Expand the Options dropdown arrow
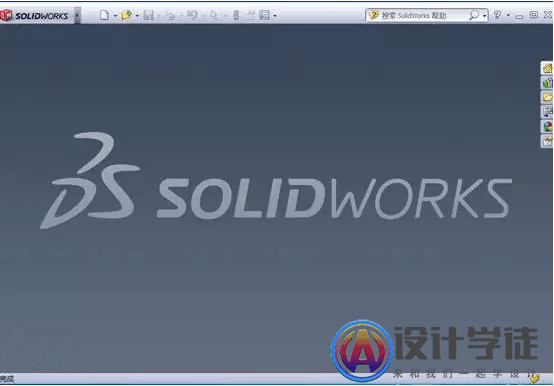Screen dimensions: 554x386 (x=275, y=16)
